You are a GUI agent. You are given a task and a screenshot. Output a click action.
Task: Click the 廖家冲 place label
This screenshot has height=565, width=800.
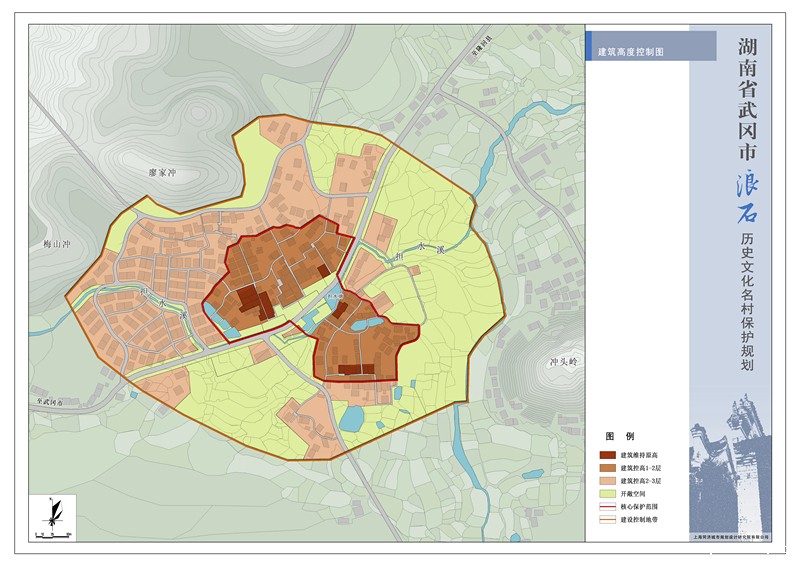pos(162,172)
